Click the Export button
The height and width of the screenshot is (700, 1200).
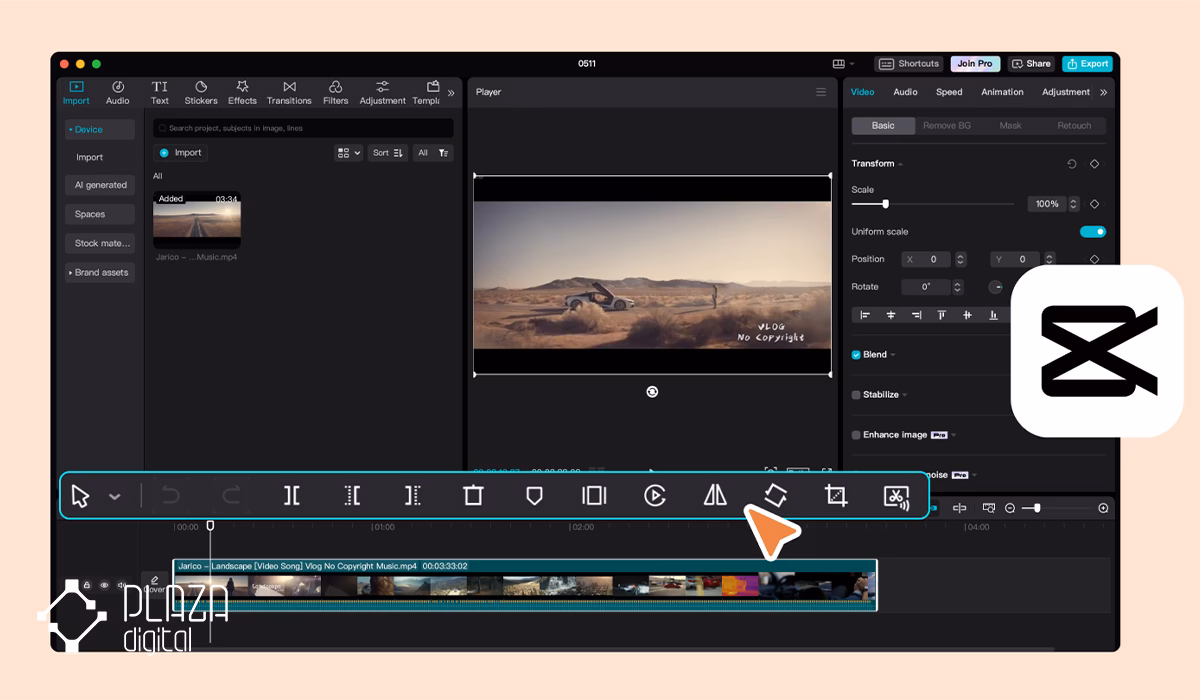pos(1087,64)
